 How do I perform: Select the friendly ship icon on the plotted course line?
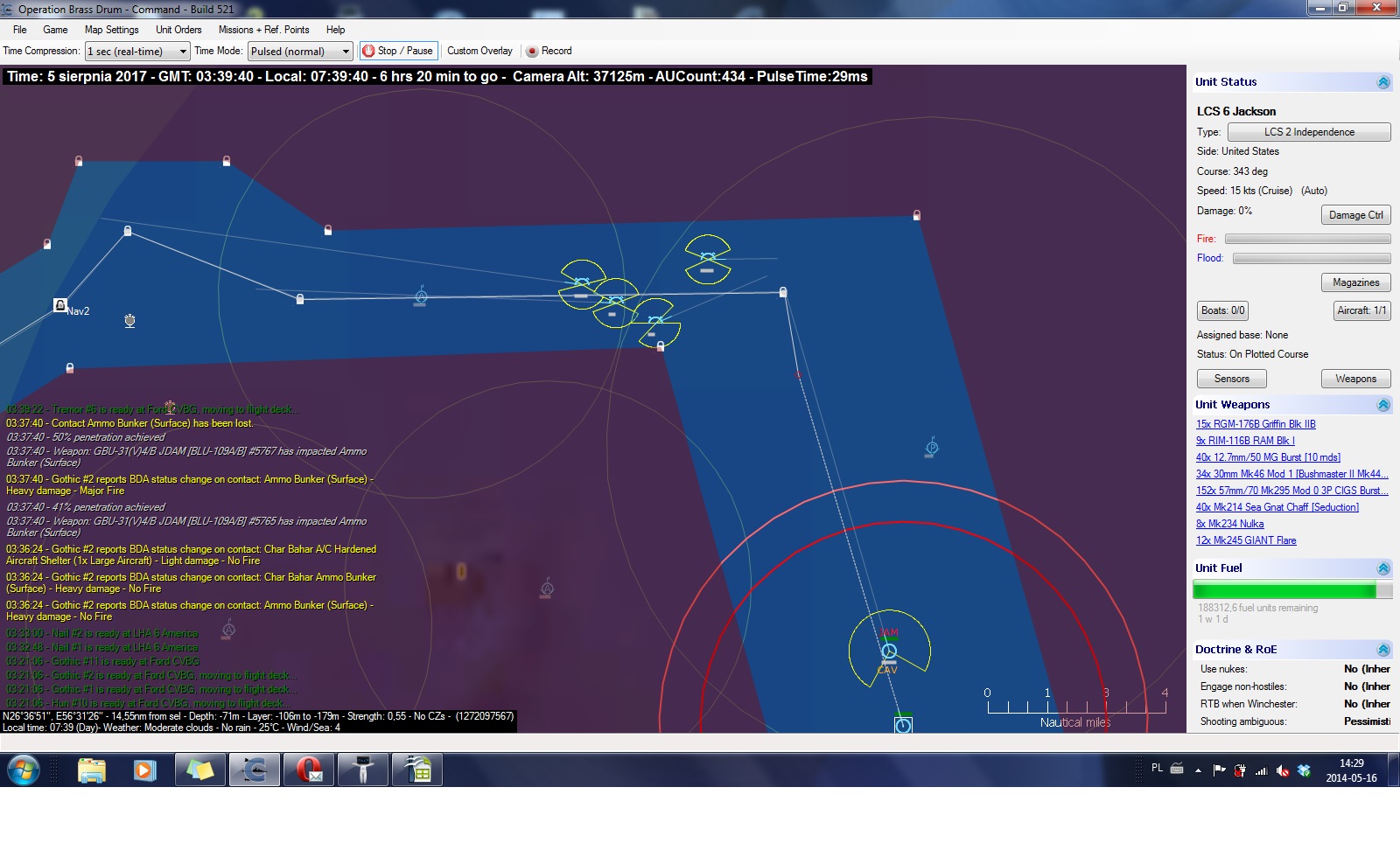[421, 296]
